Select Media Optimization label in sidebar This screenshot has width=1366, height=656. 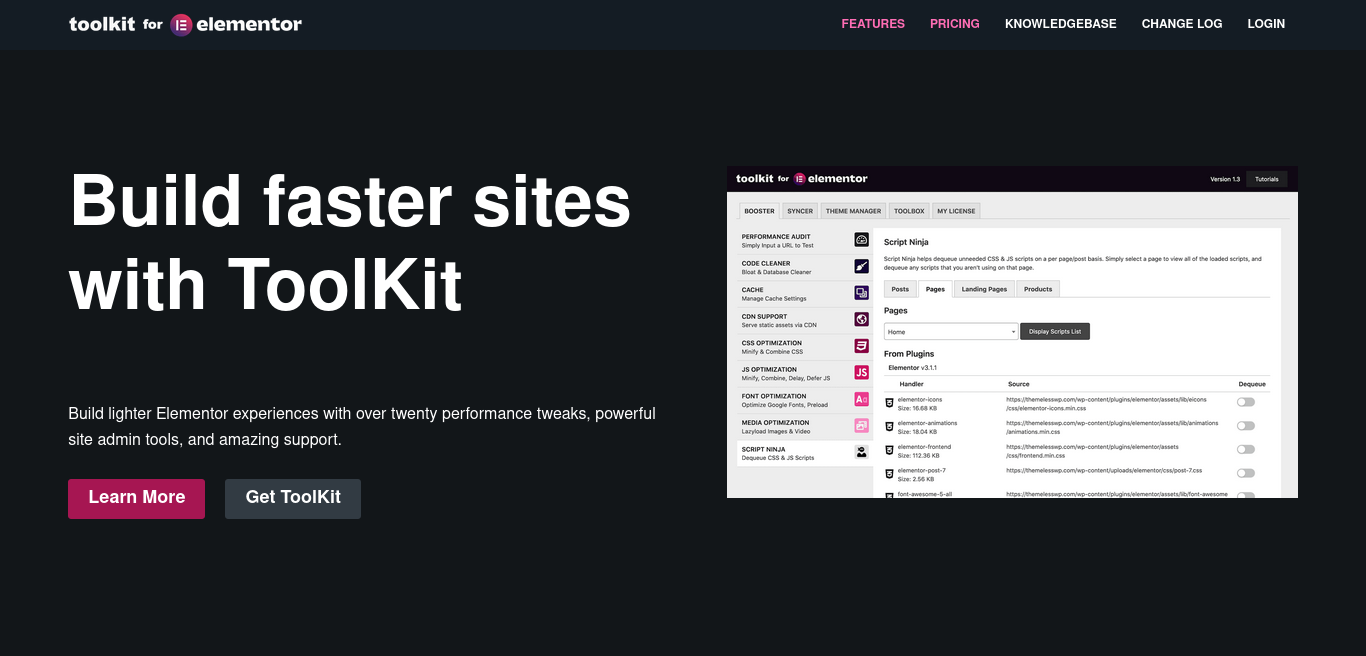pos(776,423)
